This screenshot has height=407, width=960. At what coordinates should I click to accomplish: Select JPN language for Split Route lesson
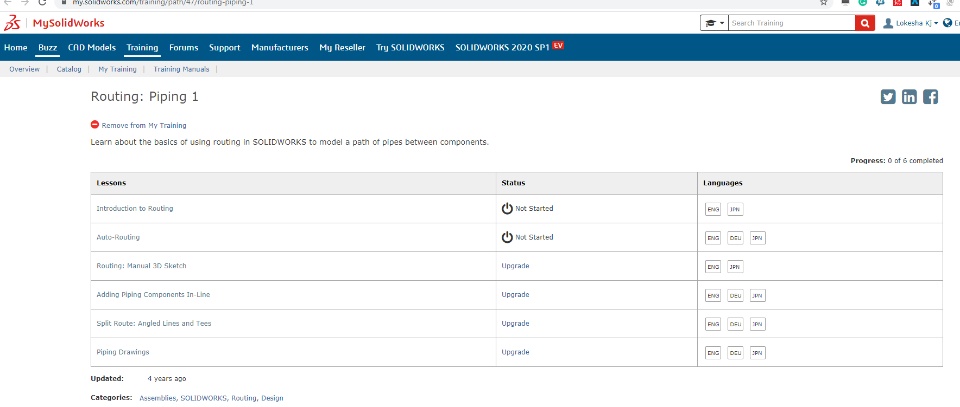(757, 324)
